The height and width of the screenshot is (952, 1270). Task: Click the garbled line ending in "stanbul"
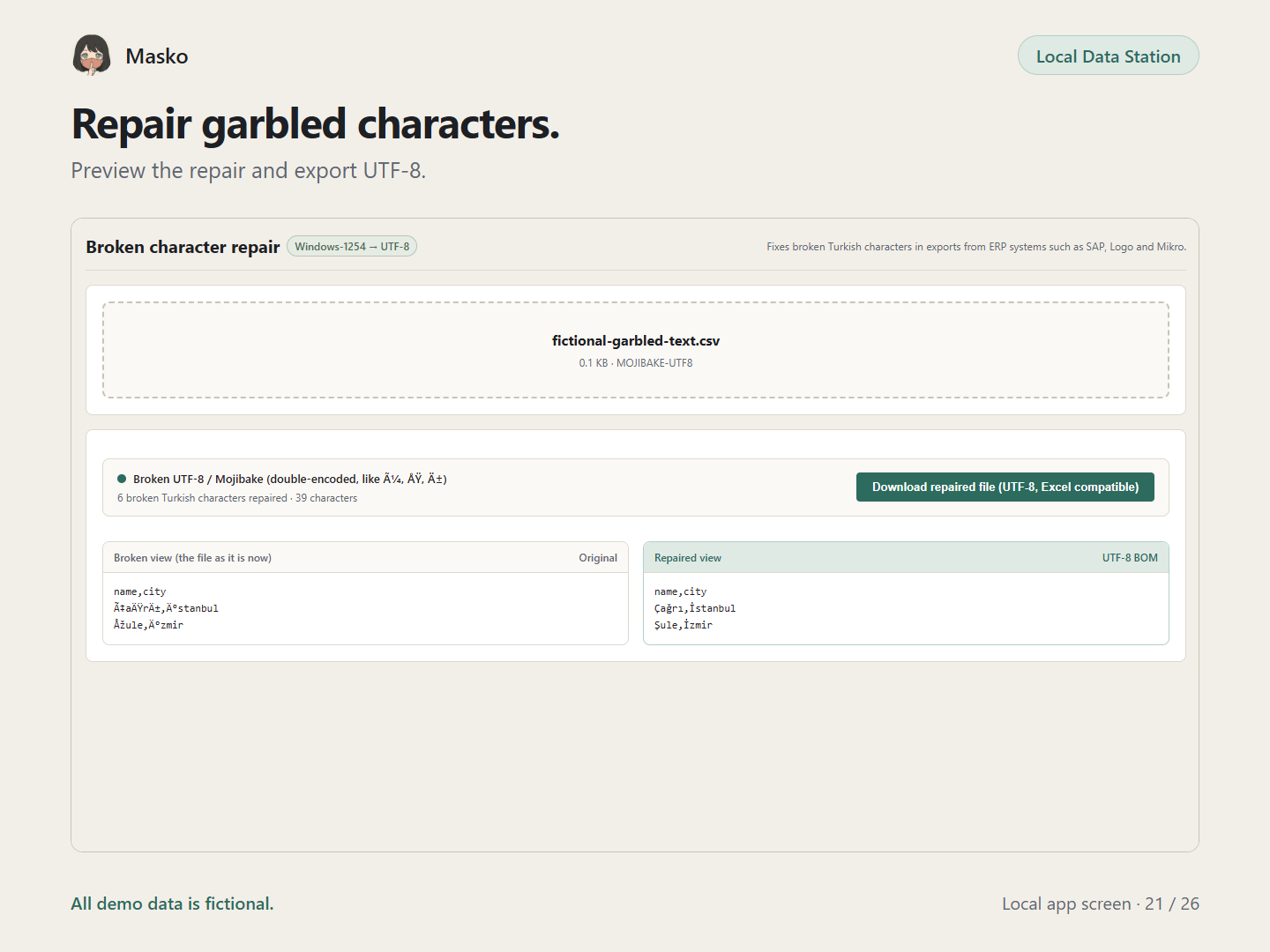(x=166, y=608)
